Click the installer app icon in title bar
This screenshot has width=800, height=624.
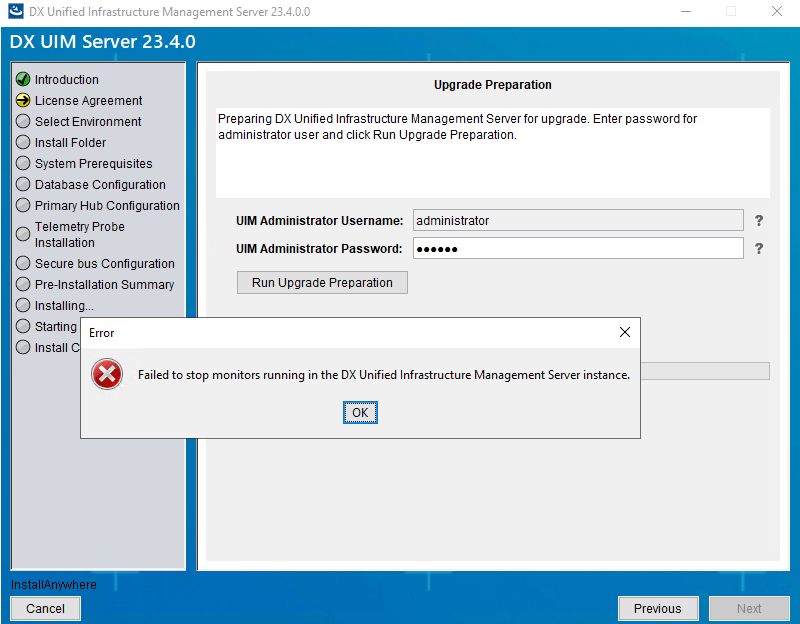tap(16, 11)
